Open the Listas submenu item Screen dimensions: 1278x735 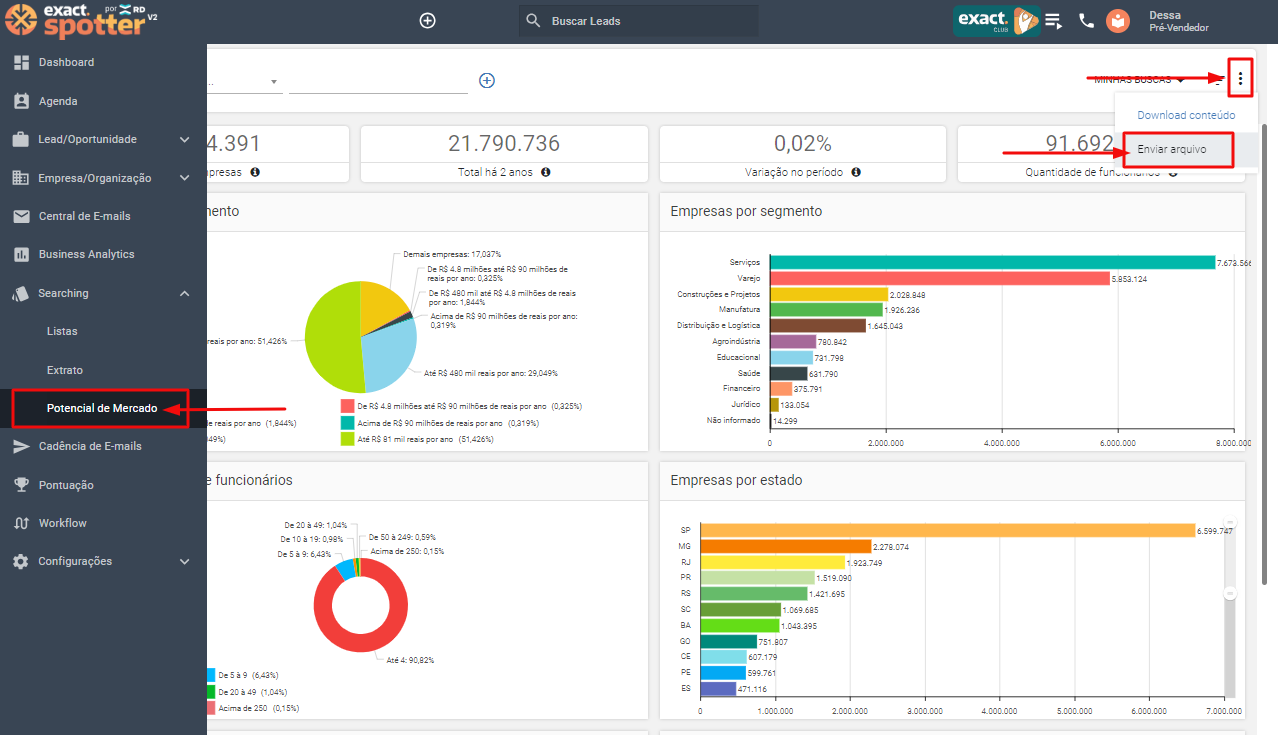62,331
